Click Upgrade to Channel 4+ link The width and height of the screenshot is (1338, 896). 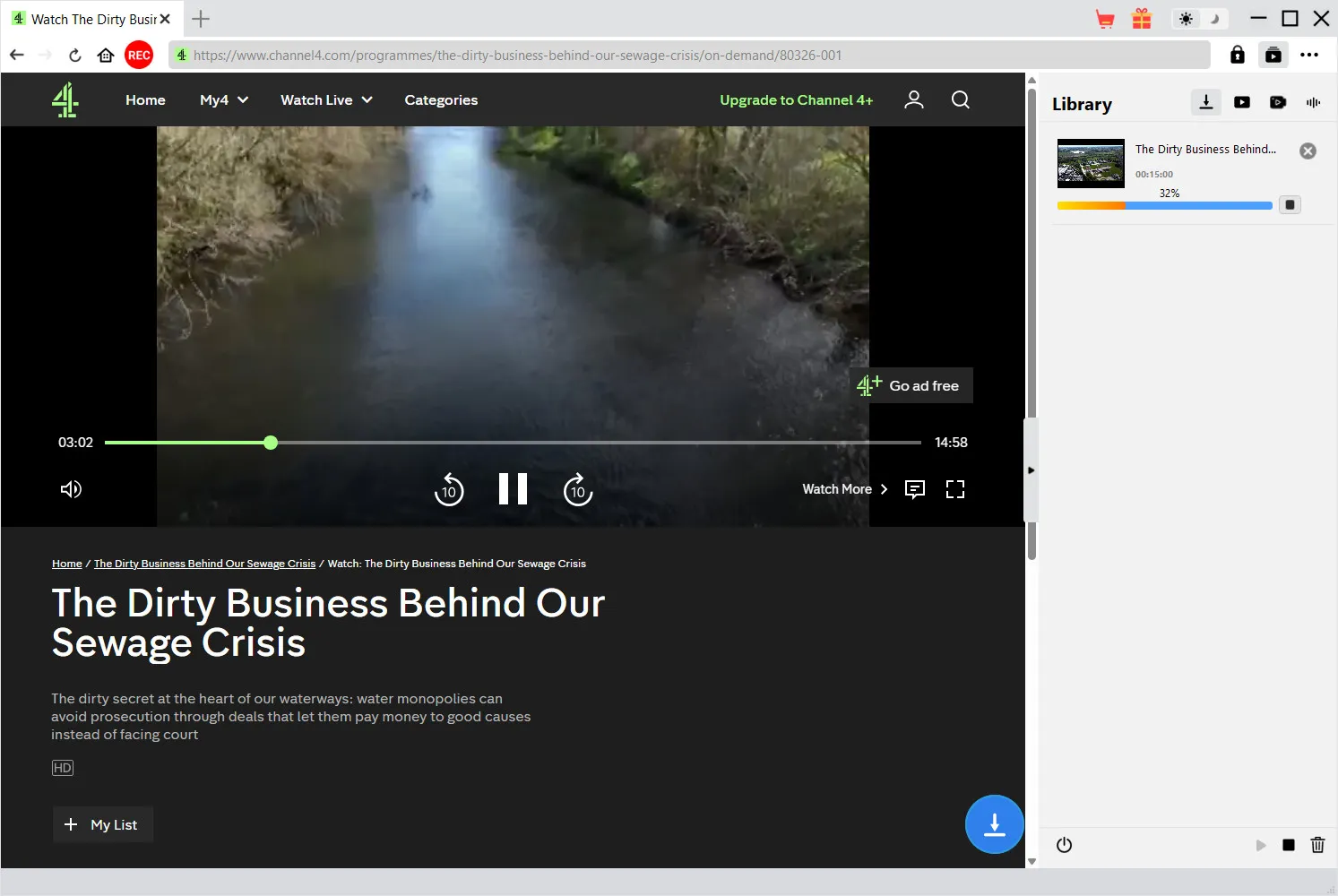pos(796,99)
